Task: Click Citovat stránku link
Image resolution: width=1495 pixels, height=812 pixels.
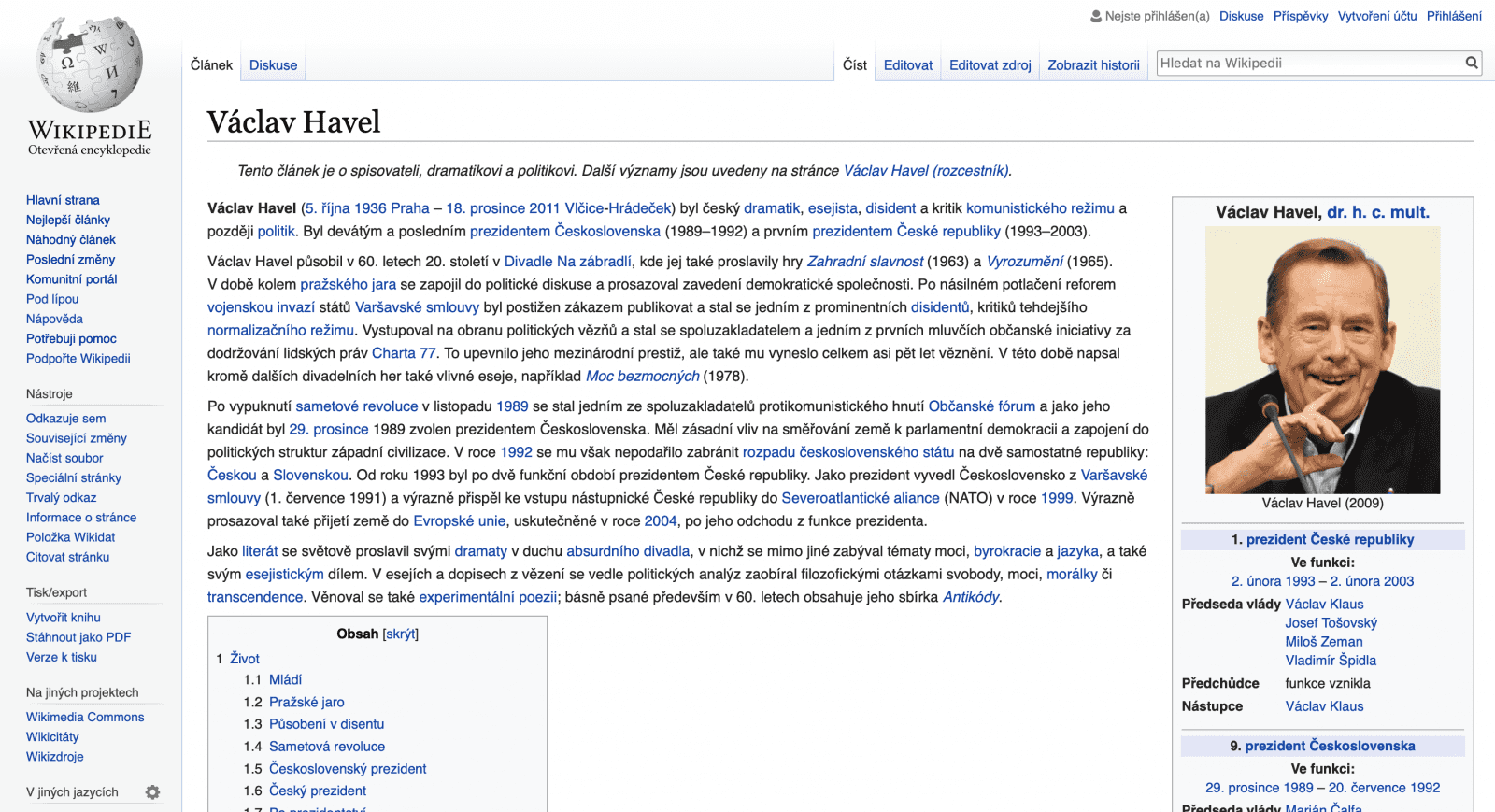Action: pyautogui.click(x=67, y=557)
